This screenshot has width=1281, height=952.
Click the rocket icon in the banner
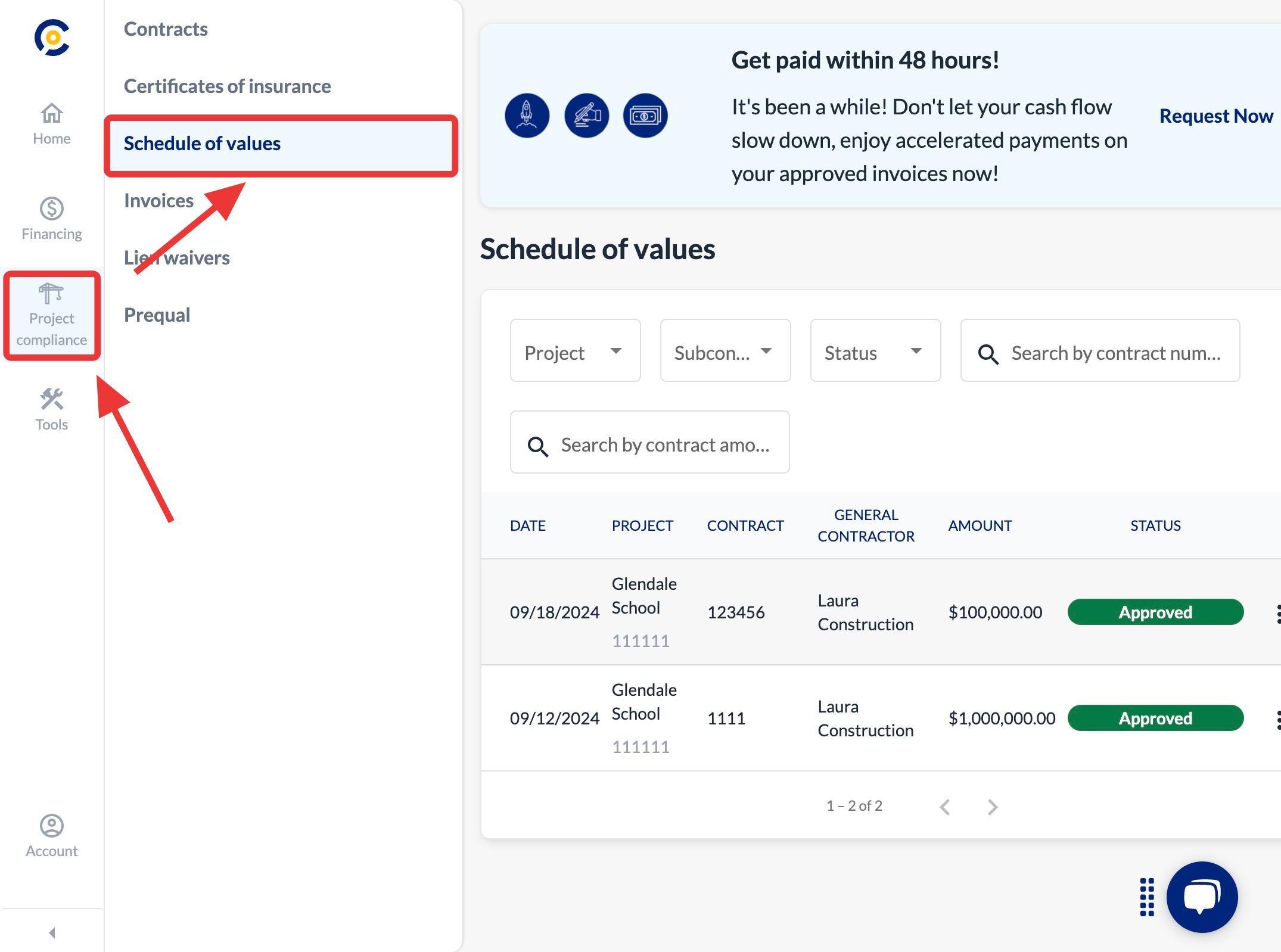click(x=527, y=116)
